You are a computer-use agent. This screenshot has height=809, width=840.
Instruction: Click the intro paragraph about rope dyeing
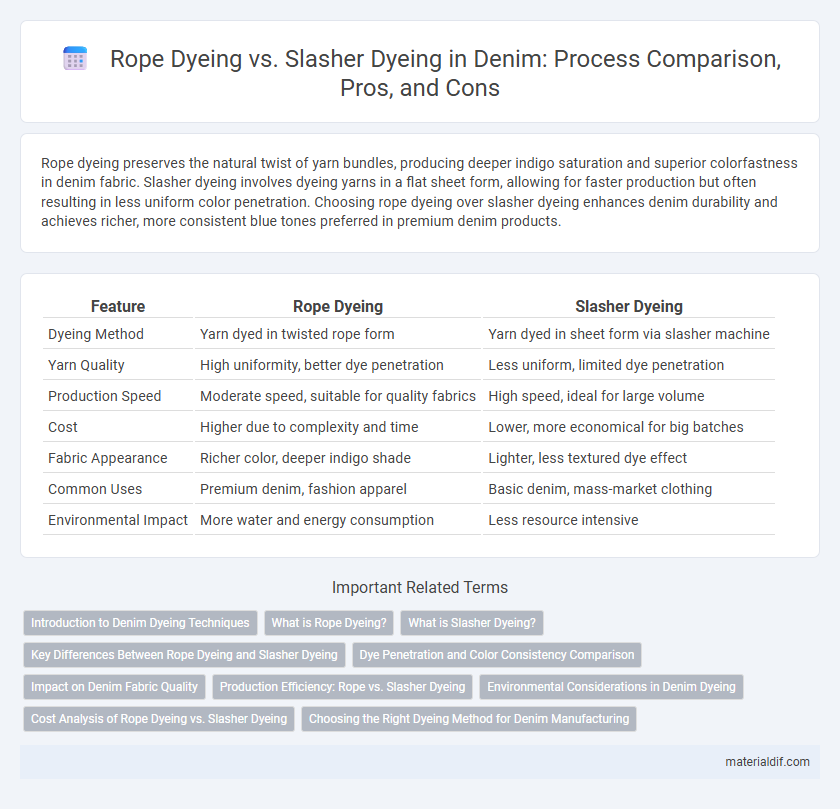tap(419, 192)
